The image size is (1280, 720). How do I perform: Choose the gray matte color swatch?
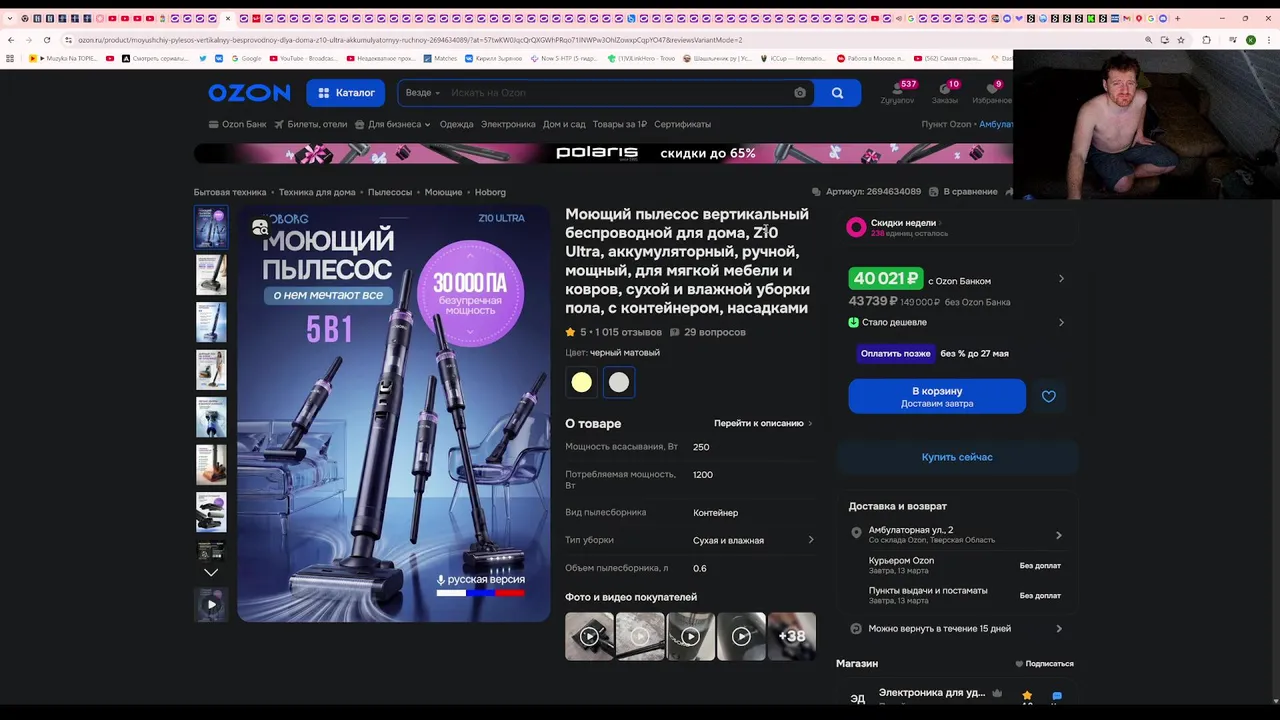619,382
